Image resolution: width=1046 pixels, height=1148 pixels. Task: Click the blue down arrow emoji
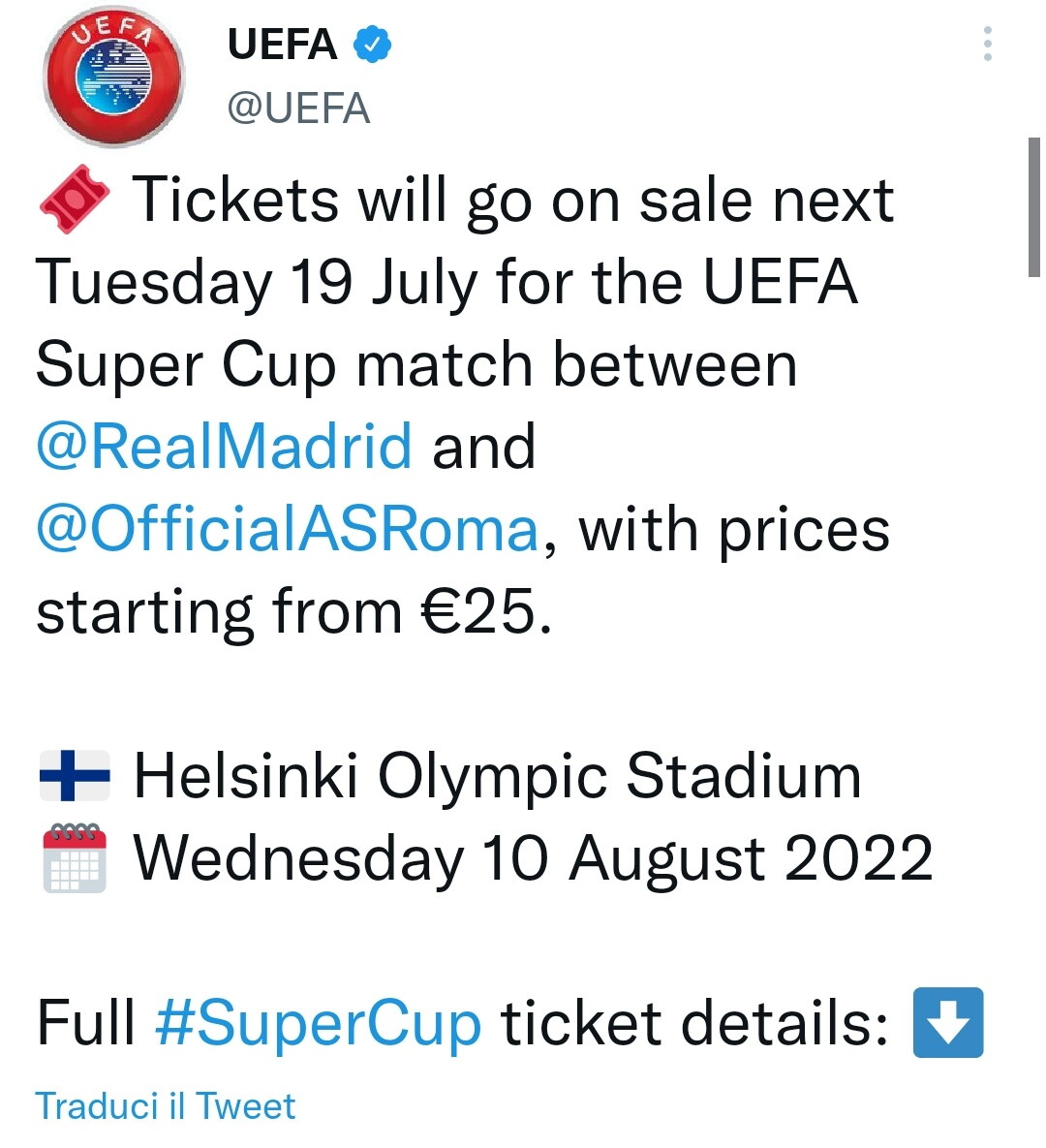coord(947,1022)
